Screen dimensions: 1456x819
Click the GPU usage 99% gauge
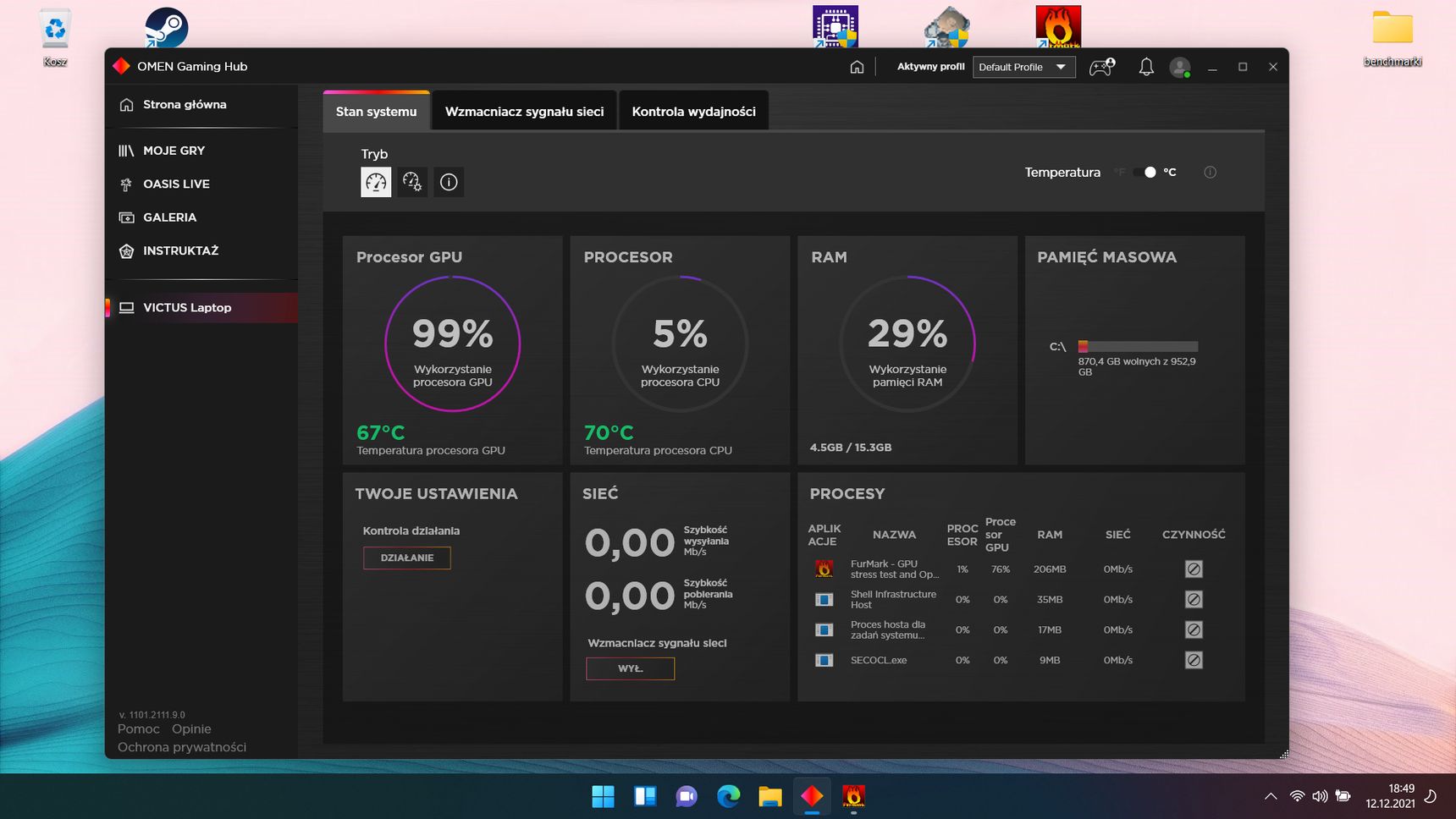coord(453,344)
